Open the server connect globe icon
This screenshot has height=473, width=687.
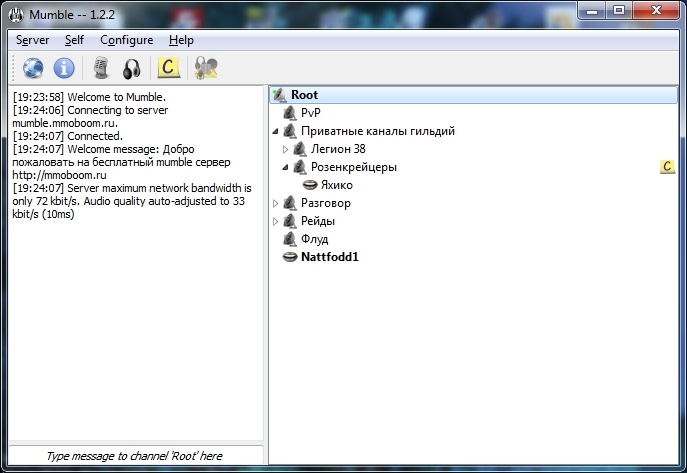(33, 68)
